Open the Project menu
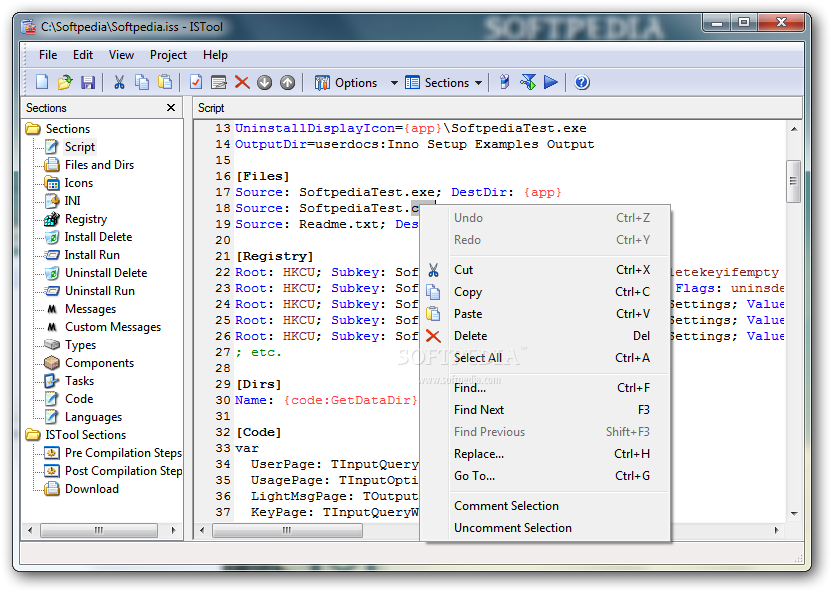Image resolution: width=832 pixels, height=592 pixels. coord(168,55)
